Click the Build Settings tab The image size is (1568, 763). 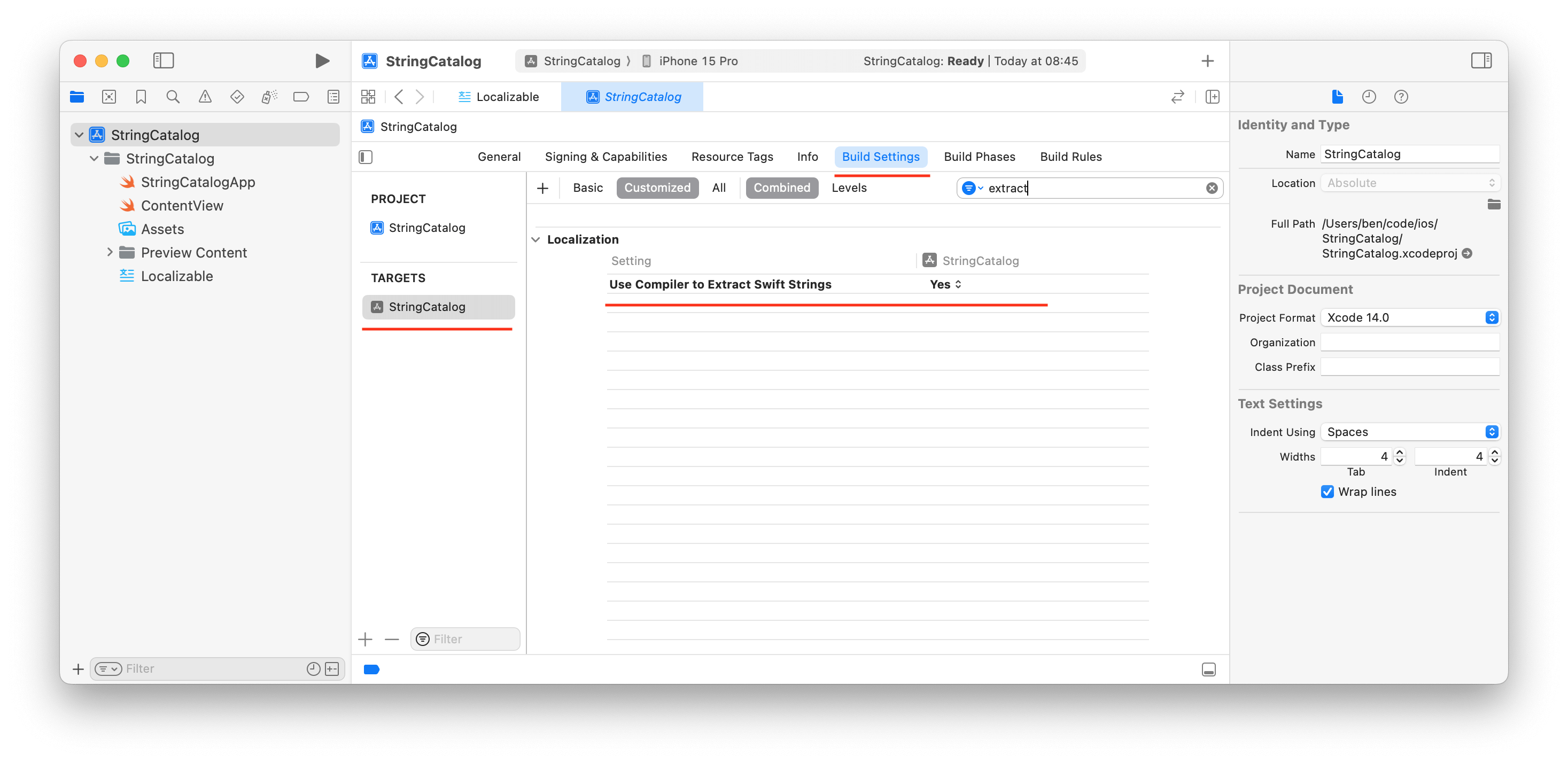click(880, 156)
